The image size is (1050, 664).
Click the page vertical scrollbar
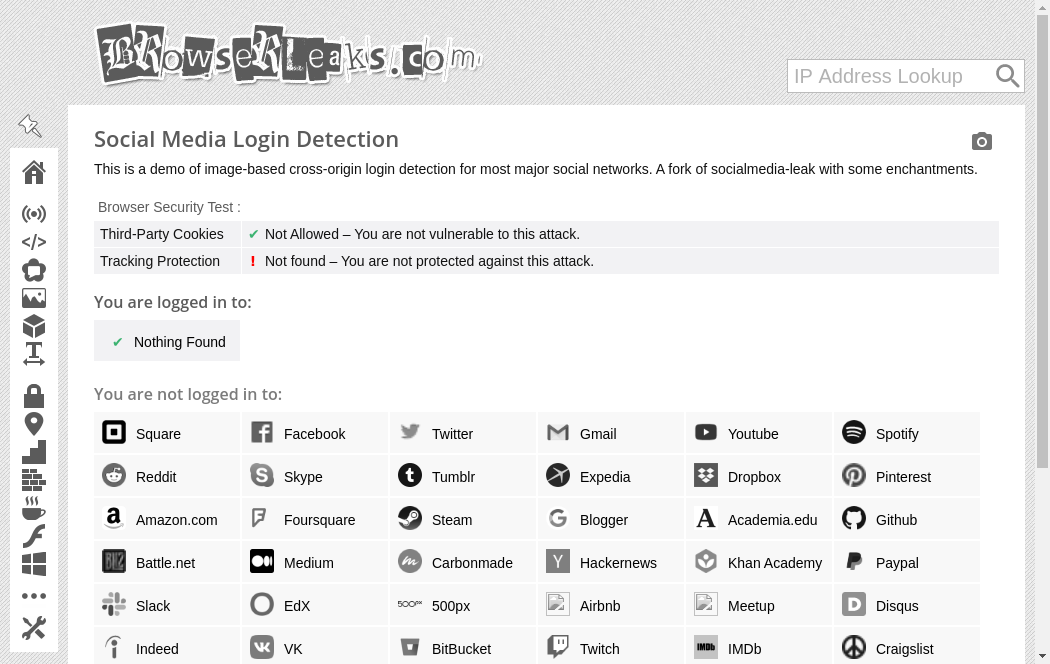1043,300
